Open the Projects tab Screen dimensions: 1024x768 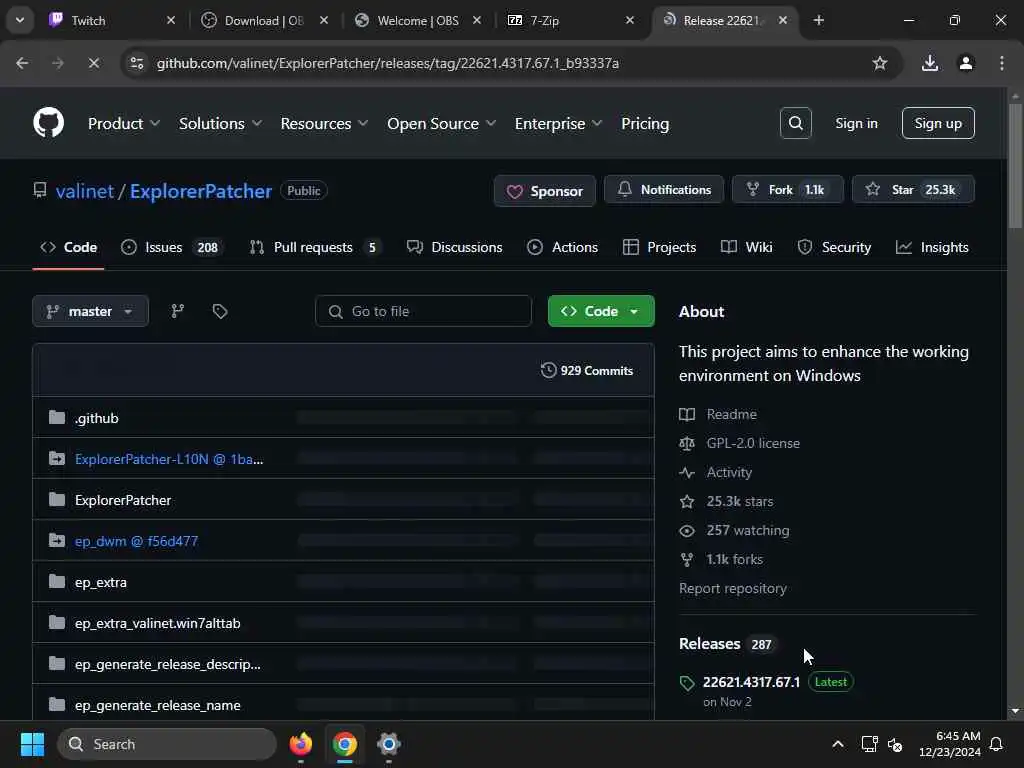pyautogui.click(x=660, y=247)
